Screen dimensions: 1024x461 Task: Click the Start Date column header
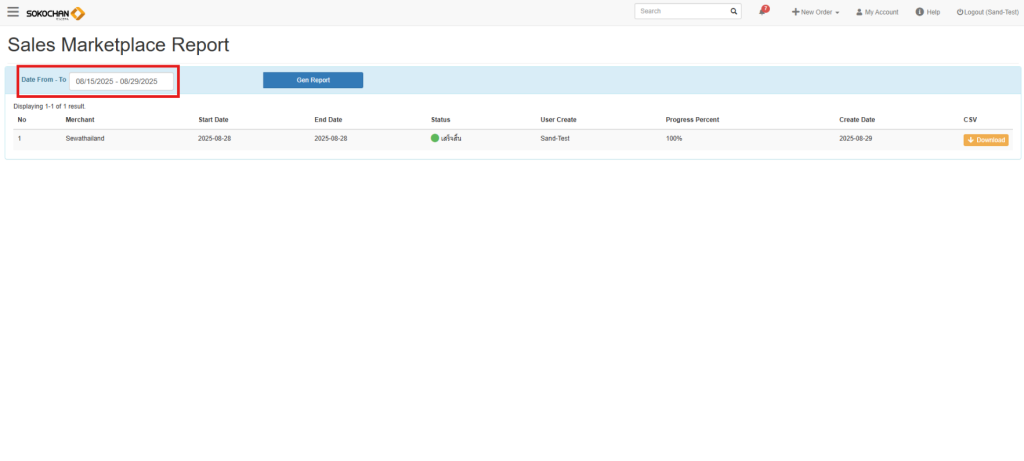point(213,120)
